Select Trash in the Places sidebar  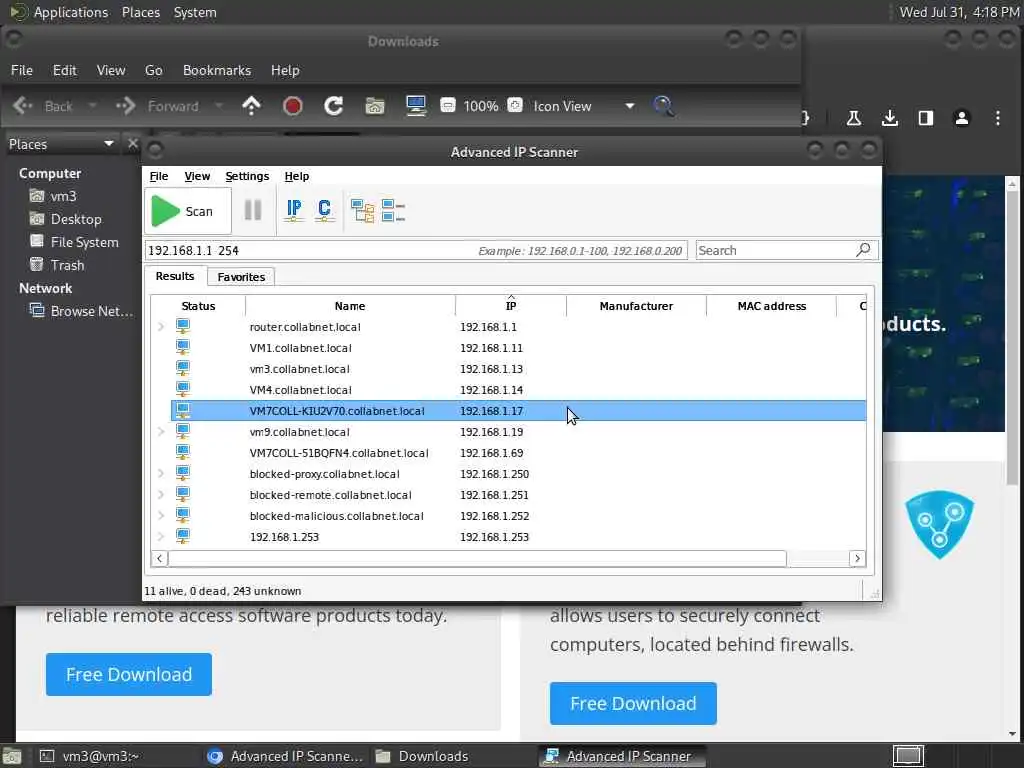pyautogui.click(x=67, y=265)
